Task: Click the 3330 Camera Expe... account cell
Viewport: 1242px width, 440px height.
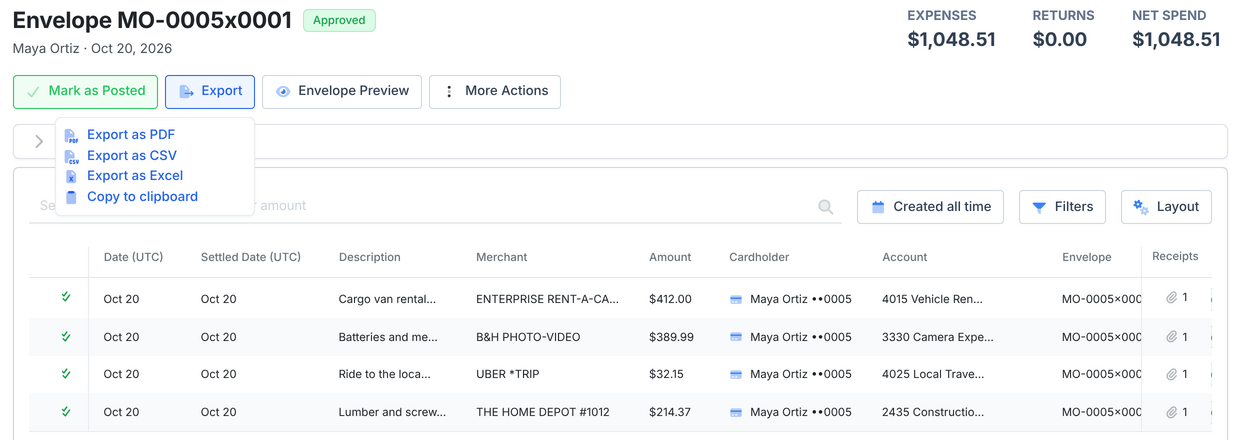Action: pos(937,337)
